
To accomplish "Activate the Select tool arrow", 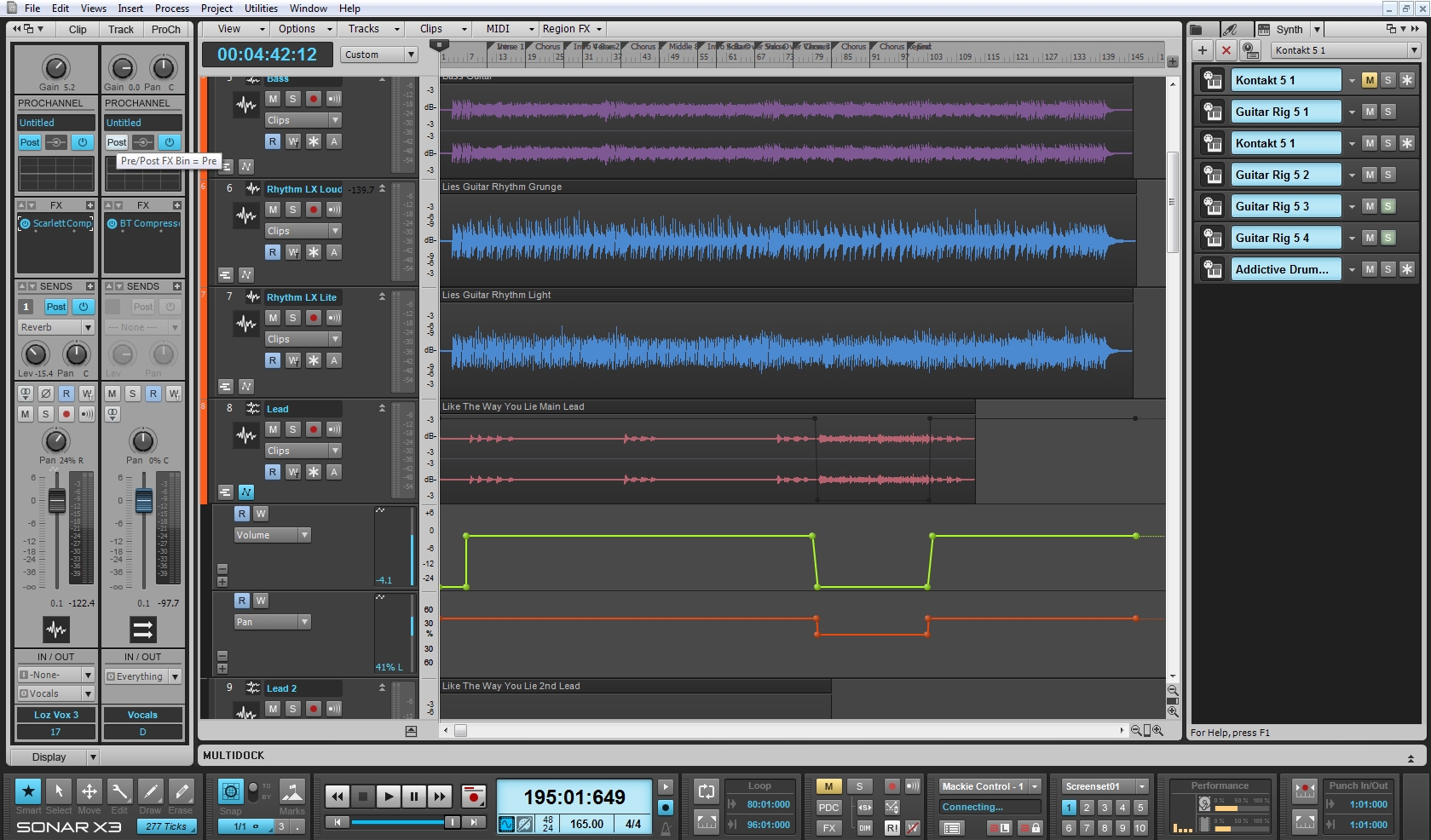I will pyautogui.click(x=59, y=791).
